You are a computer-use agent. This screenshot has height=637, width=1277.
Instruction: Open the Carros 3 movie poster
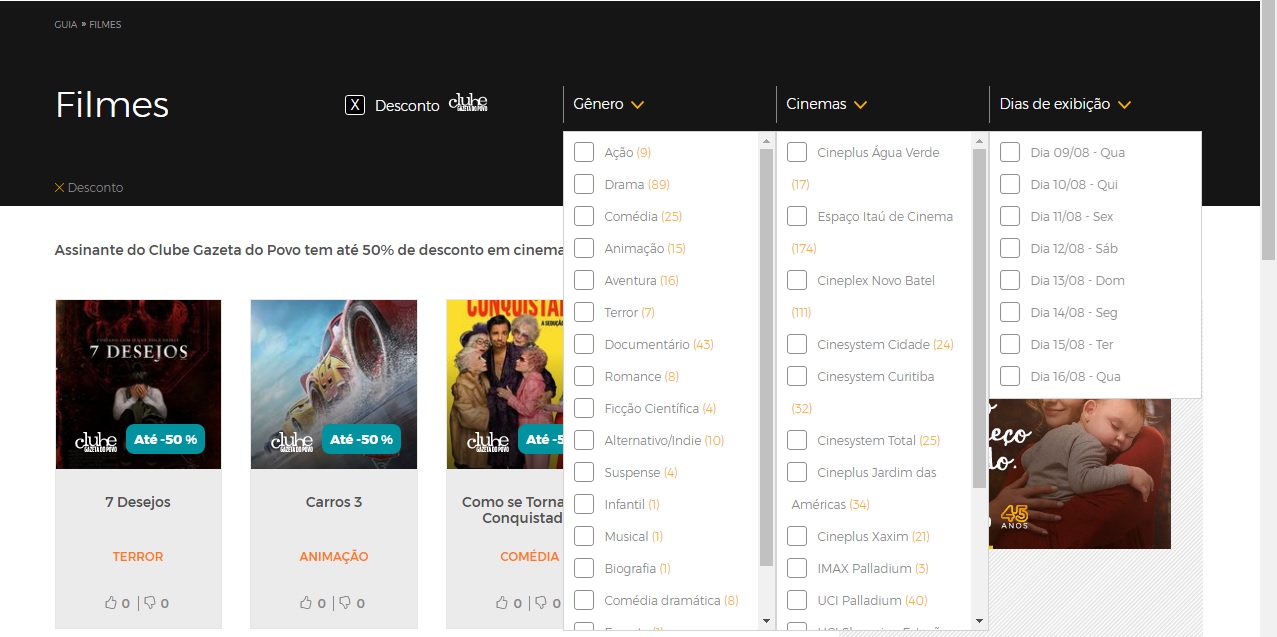tap(334, 384)
